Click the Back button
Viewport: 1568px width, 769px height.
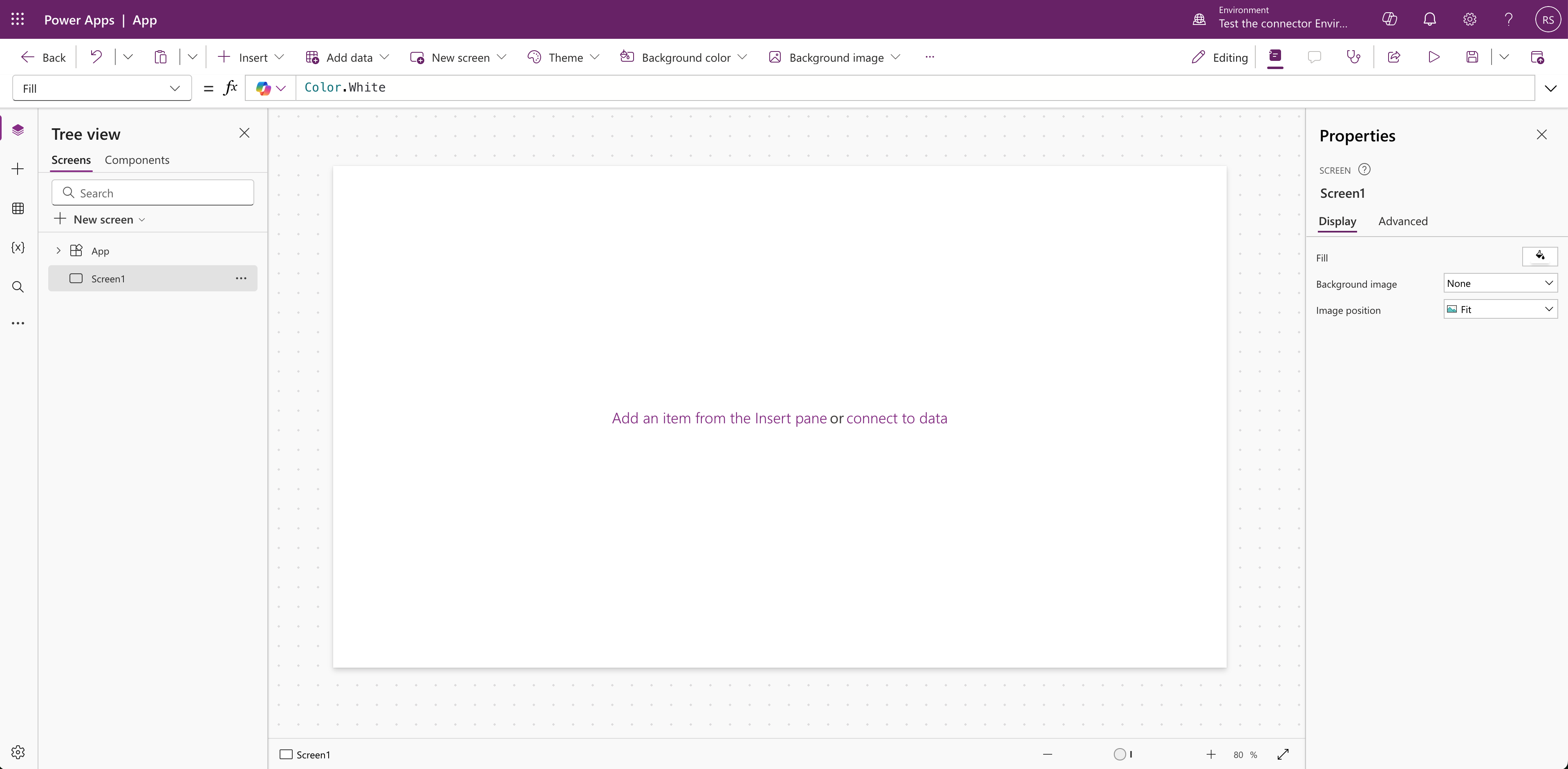[x=44, y=57]
